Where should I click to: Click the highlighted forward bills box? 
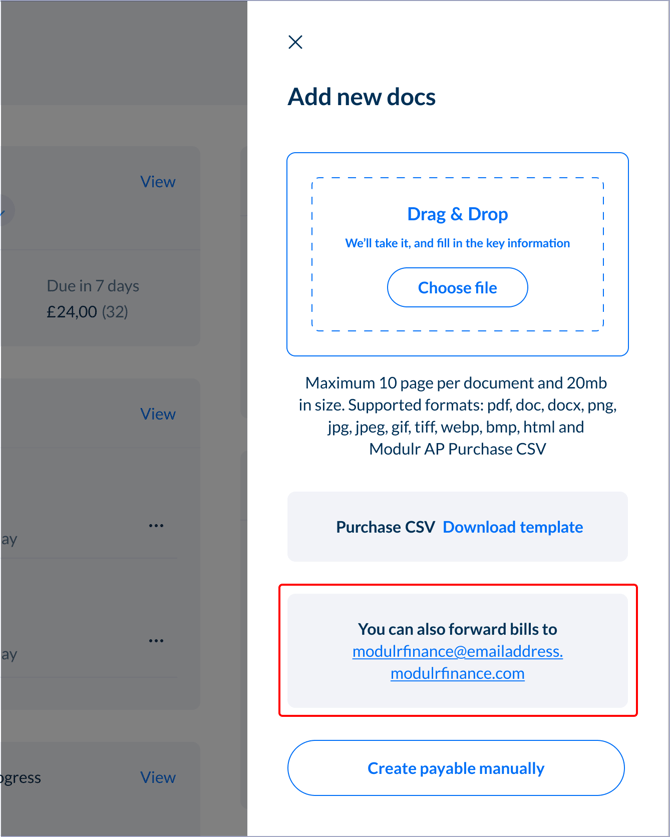[x=457, y=650]
